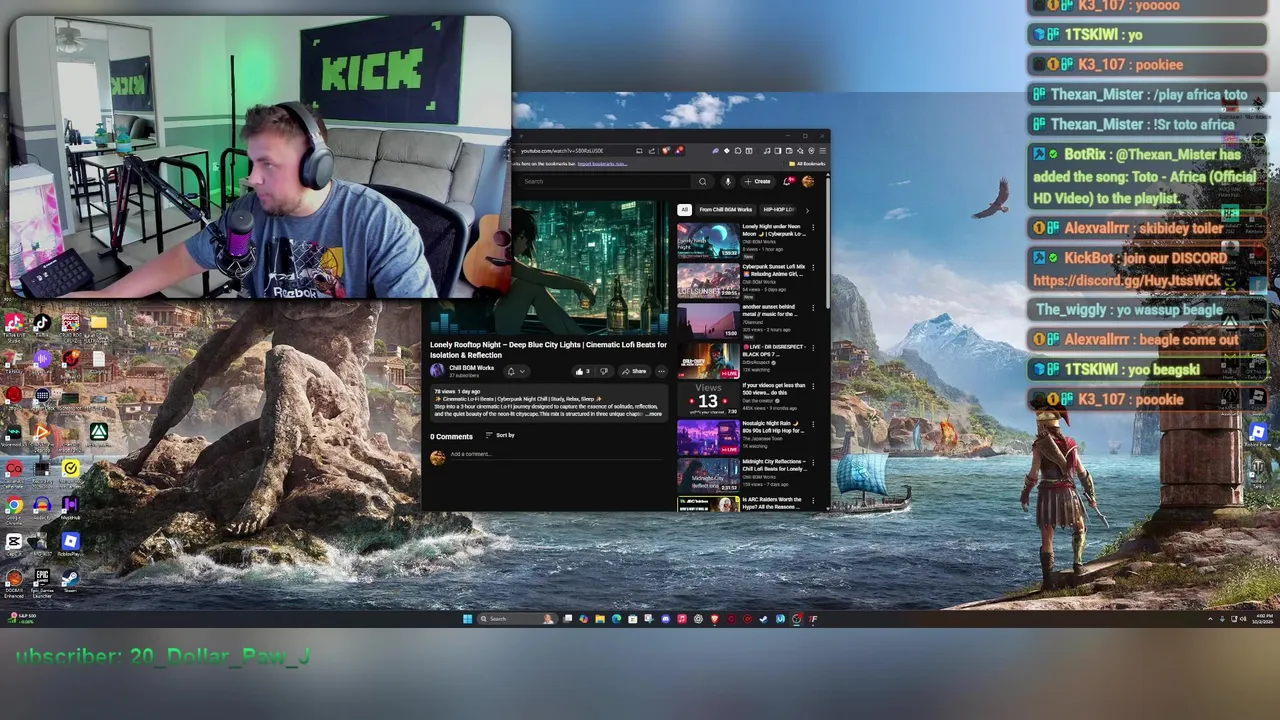Click the S&P 500 taskbar widget
1280x720 pixels.
[20, 619]
